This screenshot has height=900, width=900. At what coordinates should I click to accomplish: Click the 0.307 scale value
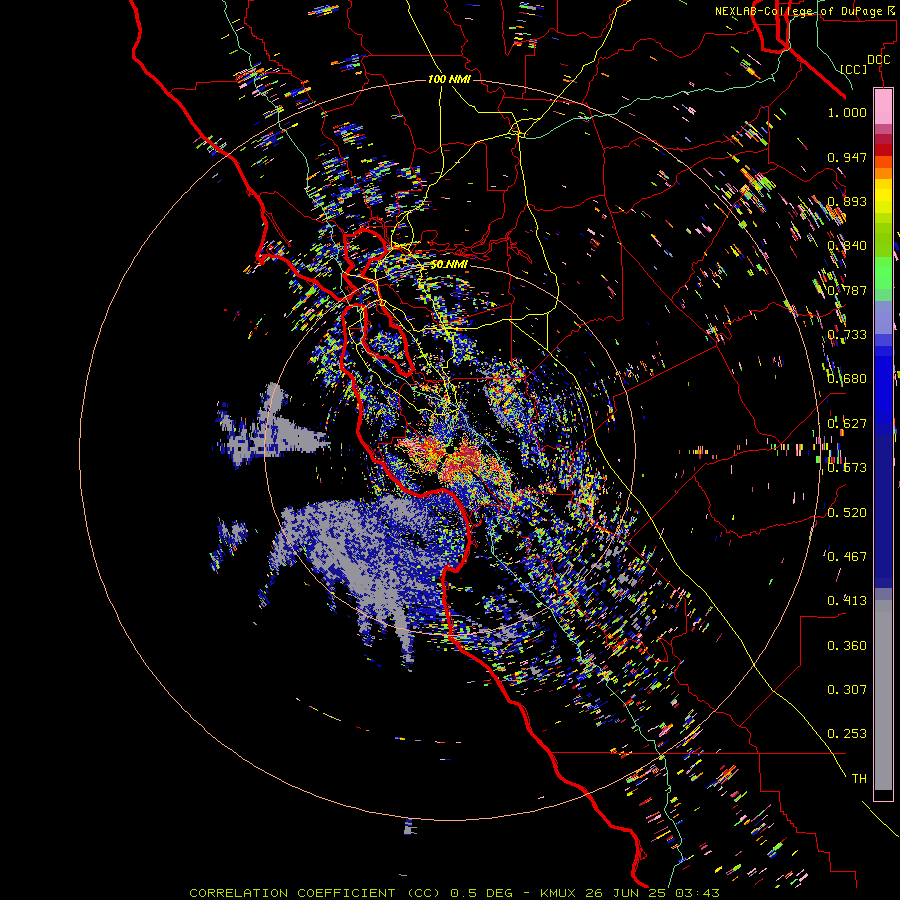(x=847, y=690)
